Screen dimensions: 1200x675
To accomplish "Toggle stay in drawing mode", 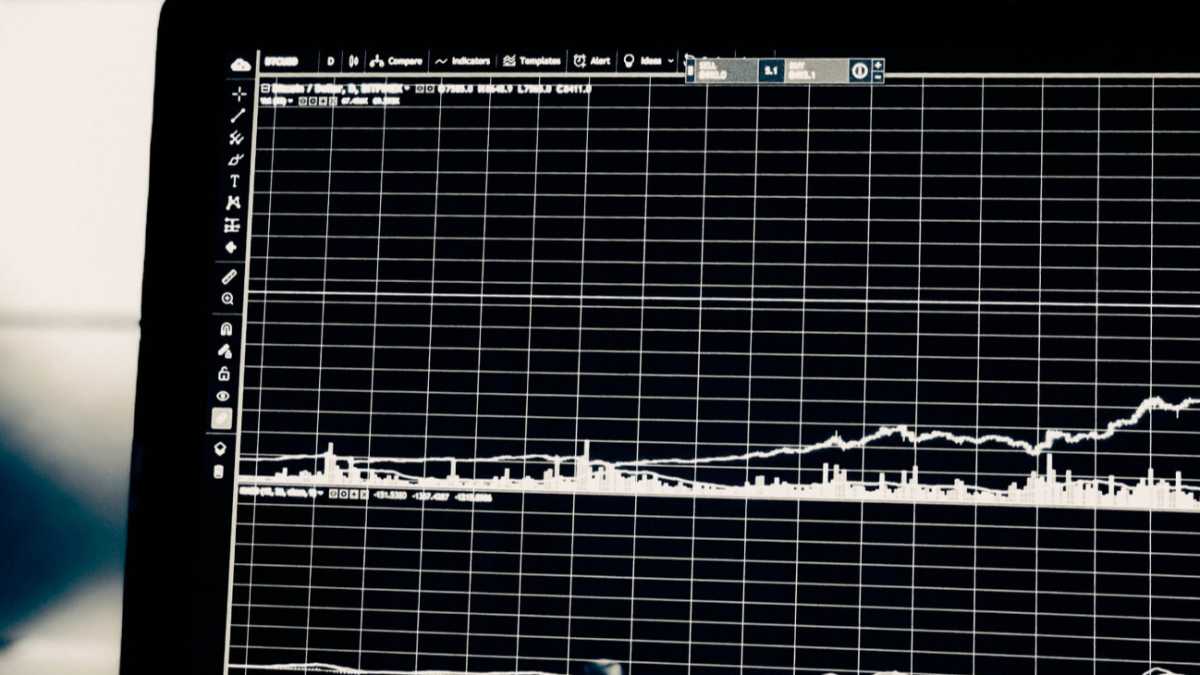I will [225, 351].
